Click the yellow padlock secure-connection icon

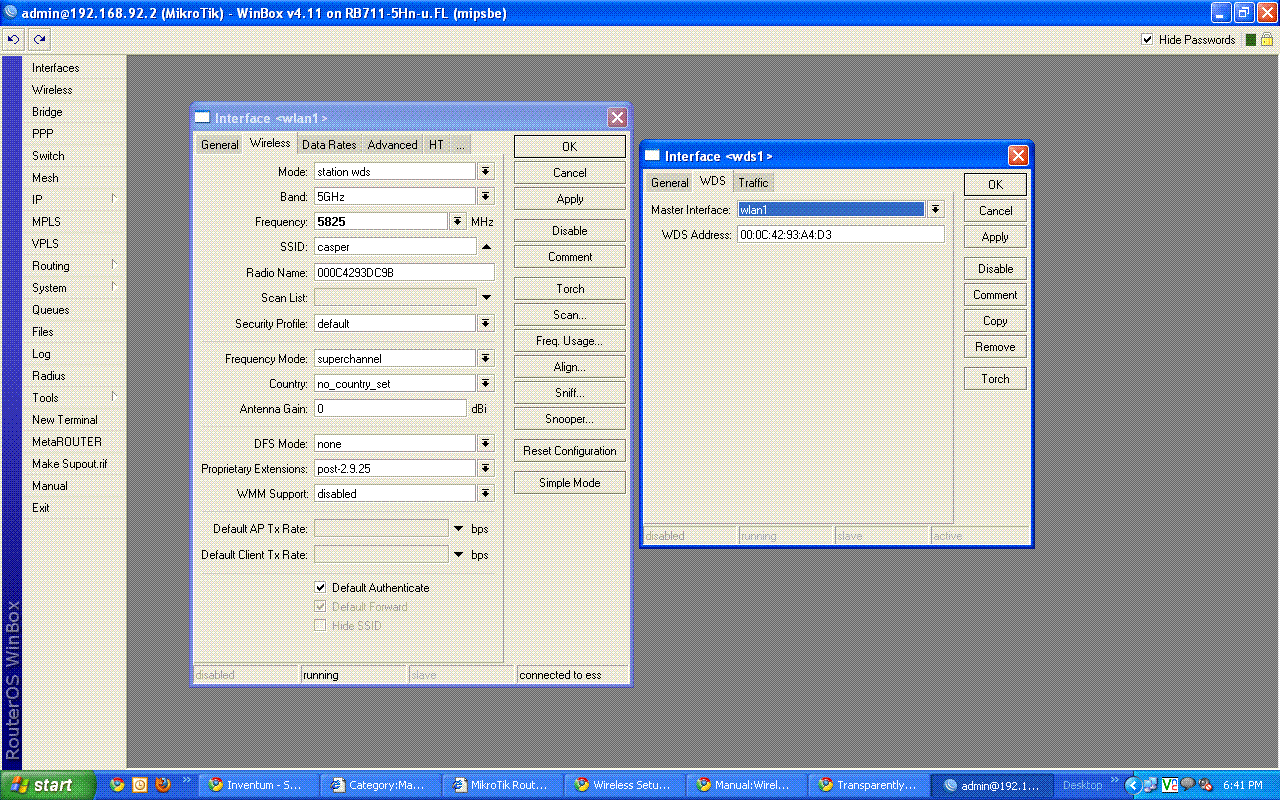tap(1266, 40)
